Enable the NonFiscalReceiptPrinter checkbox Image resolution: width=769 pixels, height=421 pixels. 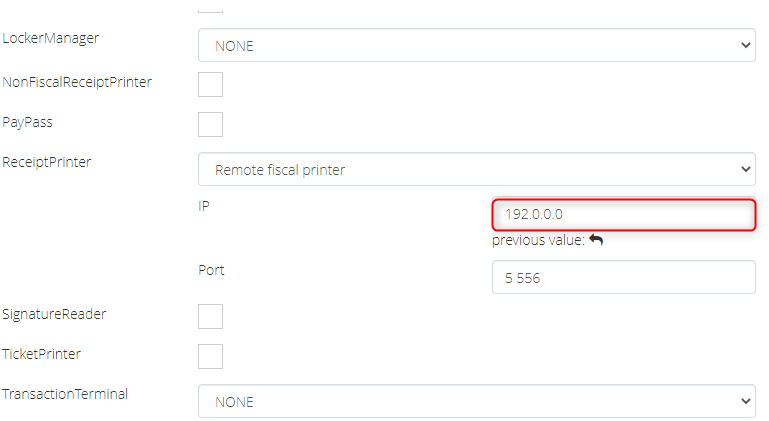[210, 84]
